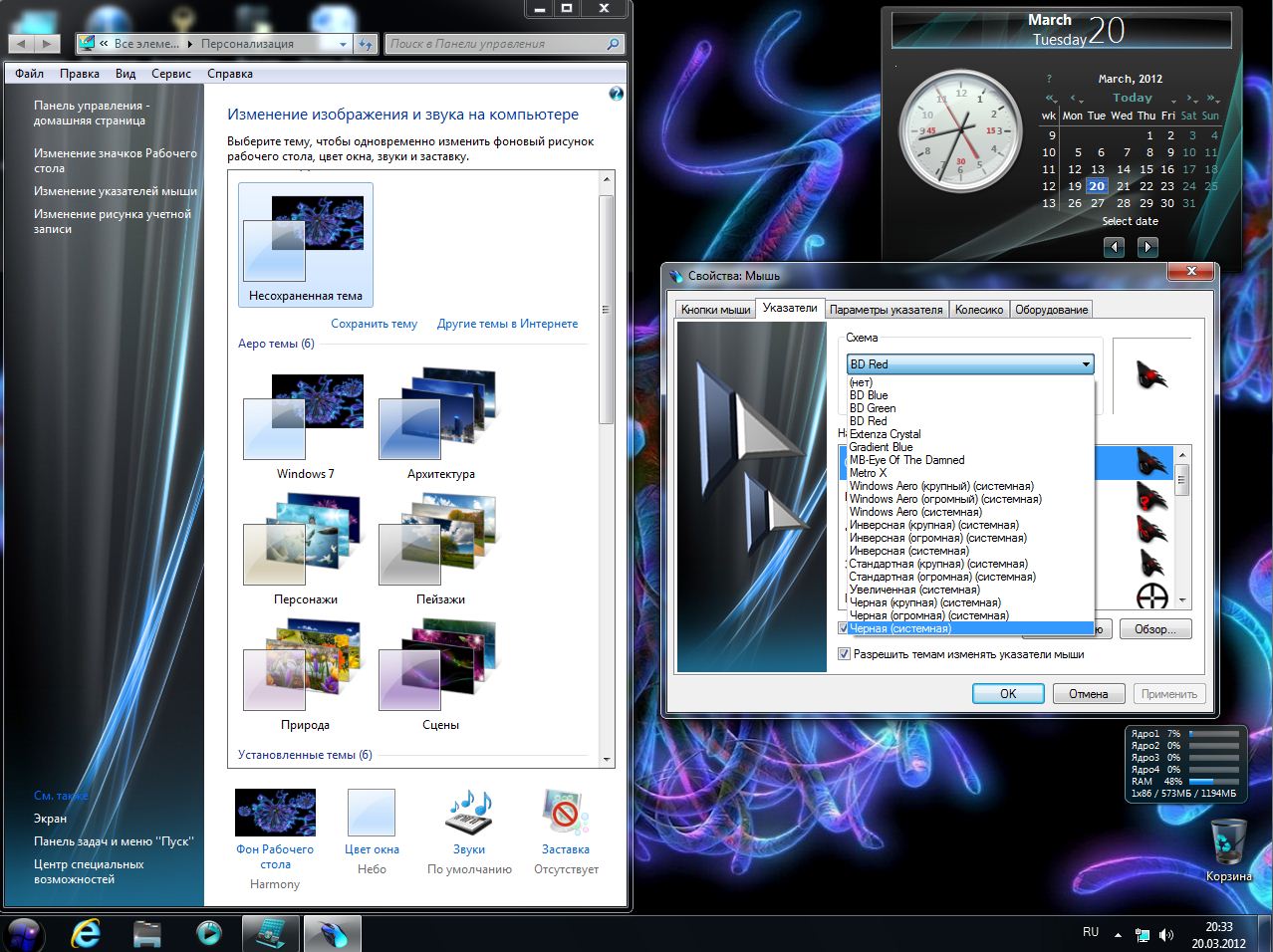
Task: Click next arrow below calendar Select date
Action: (x=1147, y=247)
